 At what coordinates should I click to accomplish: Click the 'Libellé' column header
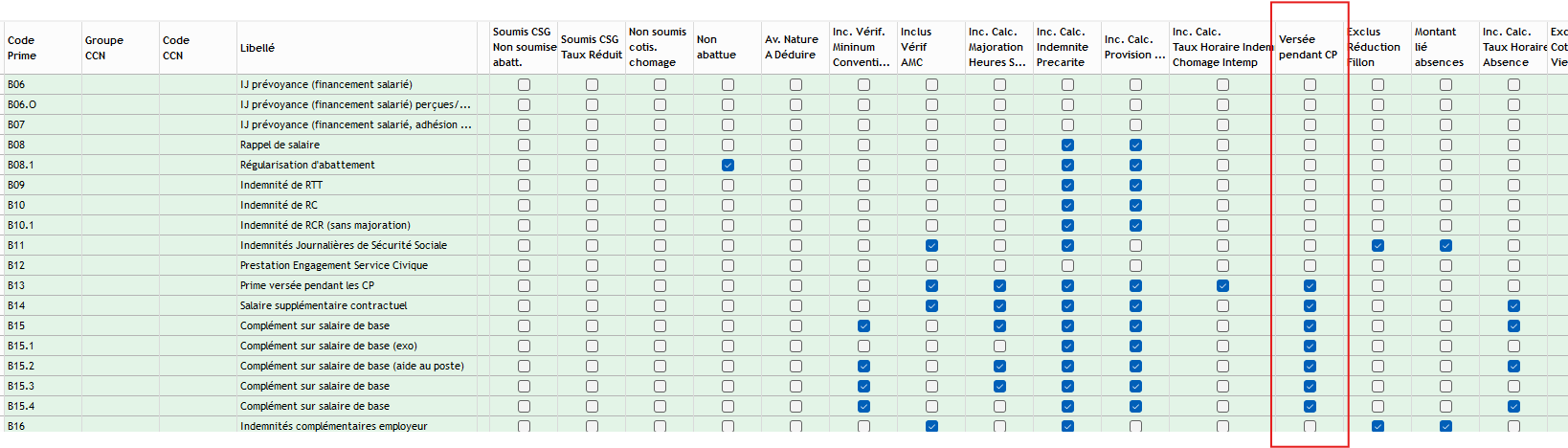[x=258, y=48]
